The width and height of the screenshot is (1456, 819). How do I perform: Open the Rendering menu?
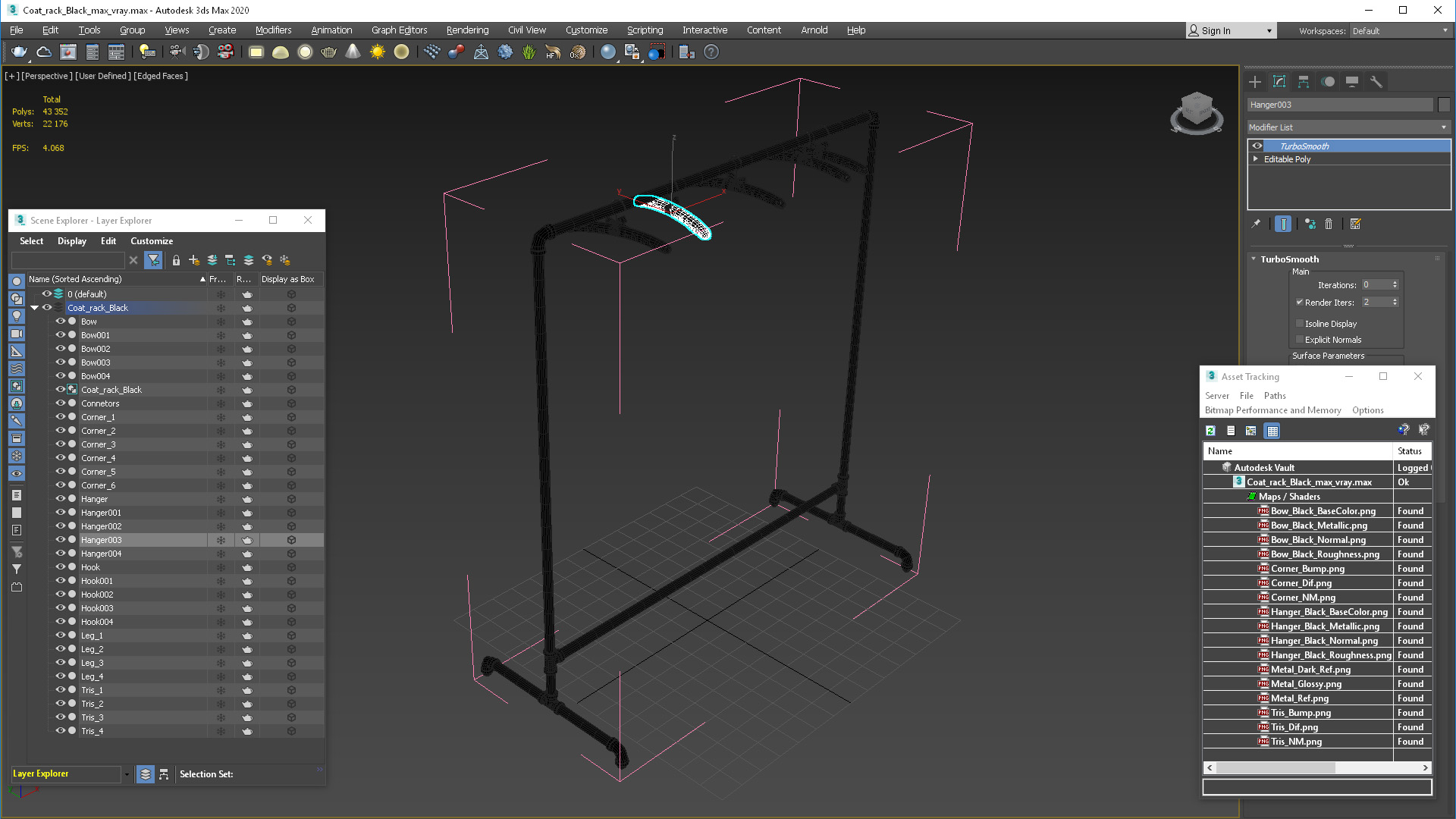pyautogui.click(x=466, y=30)
